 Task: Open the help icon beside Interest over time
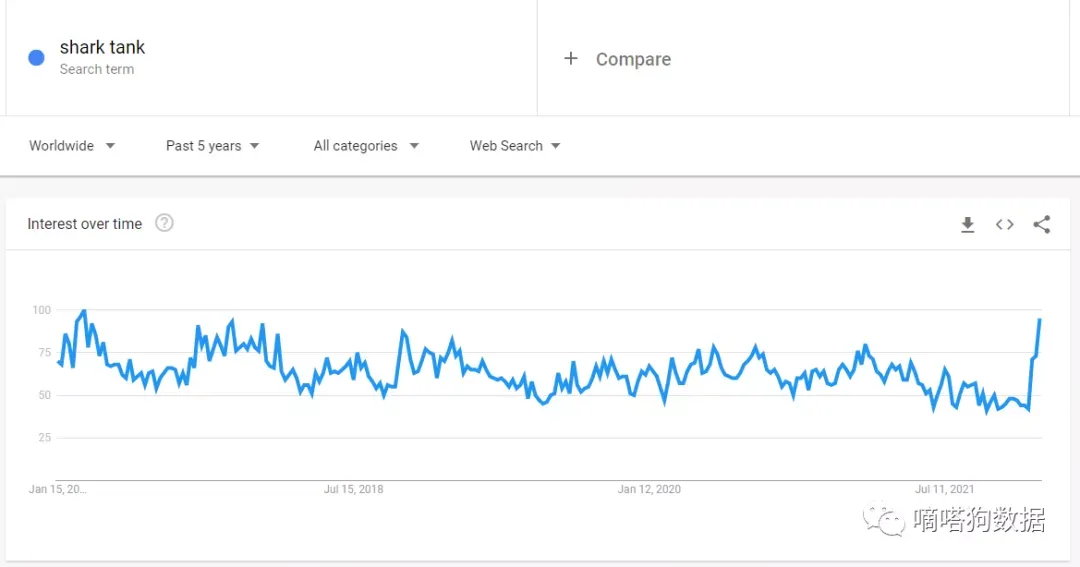click(164, 223)
